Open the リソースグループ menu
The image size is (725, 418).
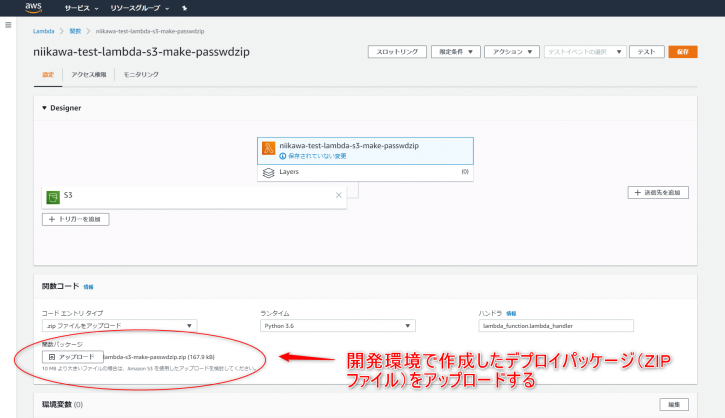coord(140,8)
